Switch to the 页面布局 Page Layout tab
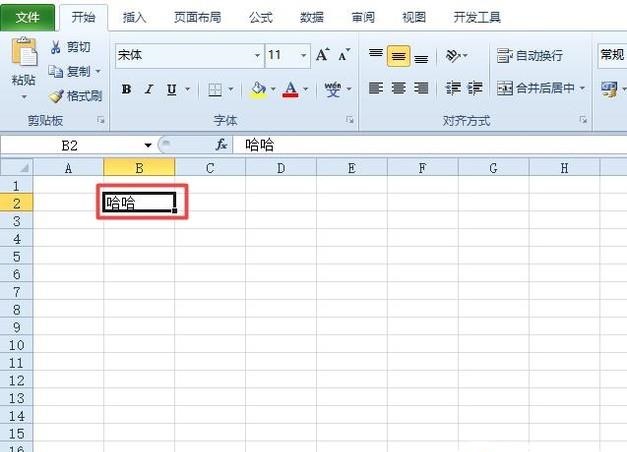Screen dimensions: 627x452 [x=198, y=17]
